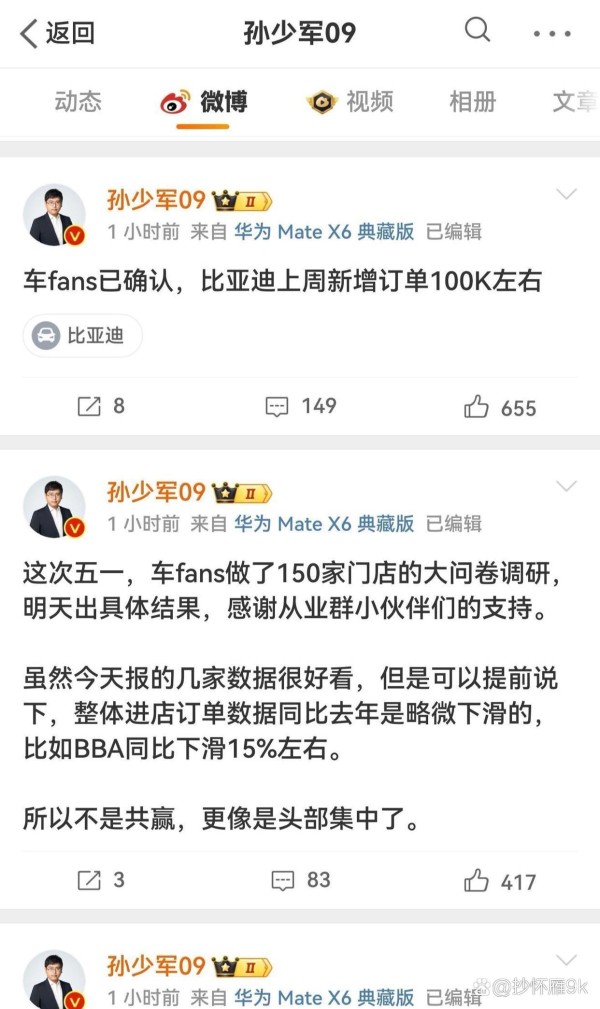600x1009 pixels.
Task: Tap the first post's profile avatar
Action: (54, 216)
